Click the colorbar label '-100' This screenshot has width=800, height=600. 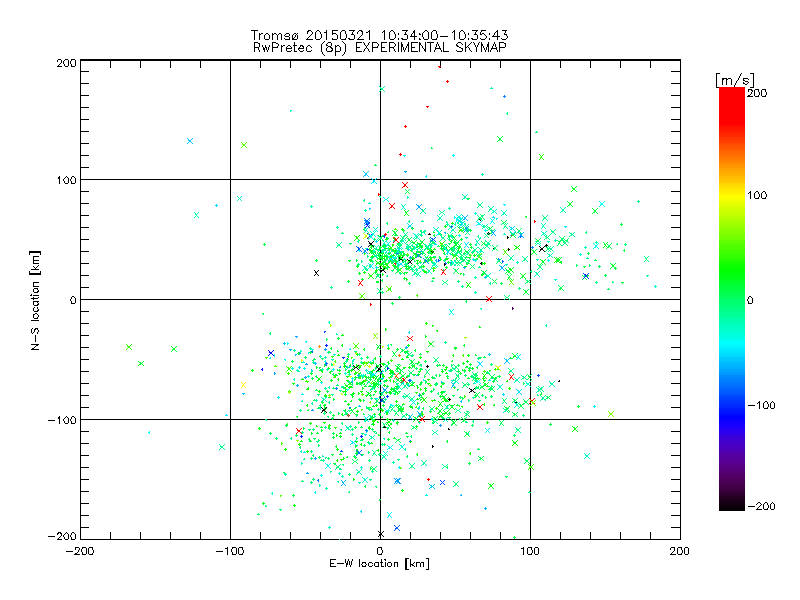[x=761, y=406]
